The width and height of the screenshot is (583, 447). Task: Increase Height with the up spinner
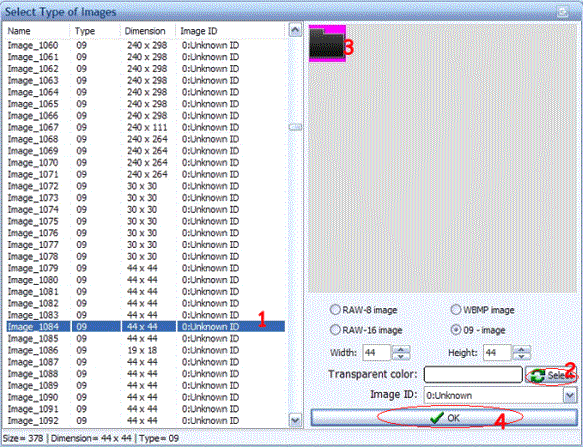(x=522, y=349)
